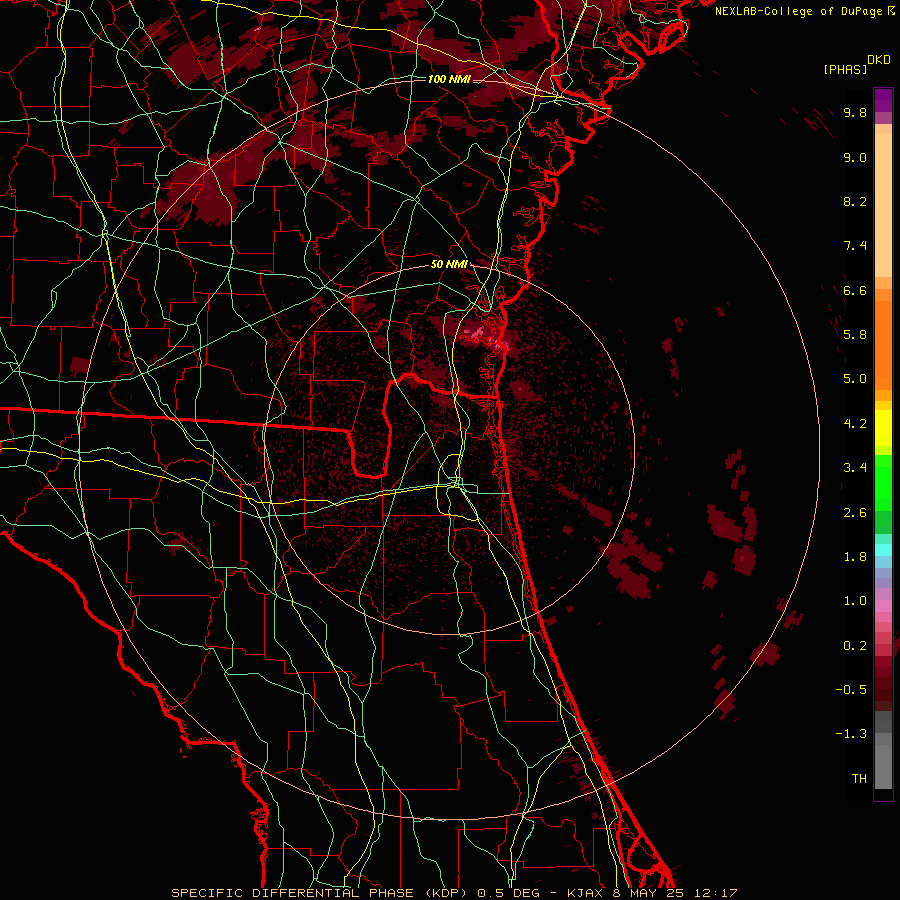900x900 pixels.
Task: Pick the orange band on the color scale
Action: [x=883, y=346]
